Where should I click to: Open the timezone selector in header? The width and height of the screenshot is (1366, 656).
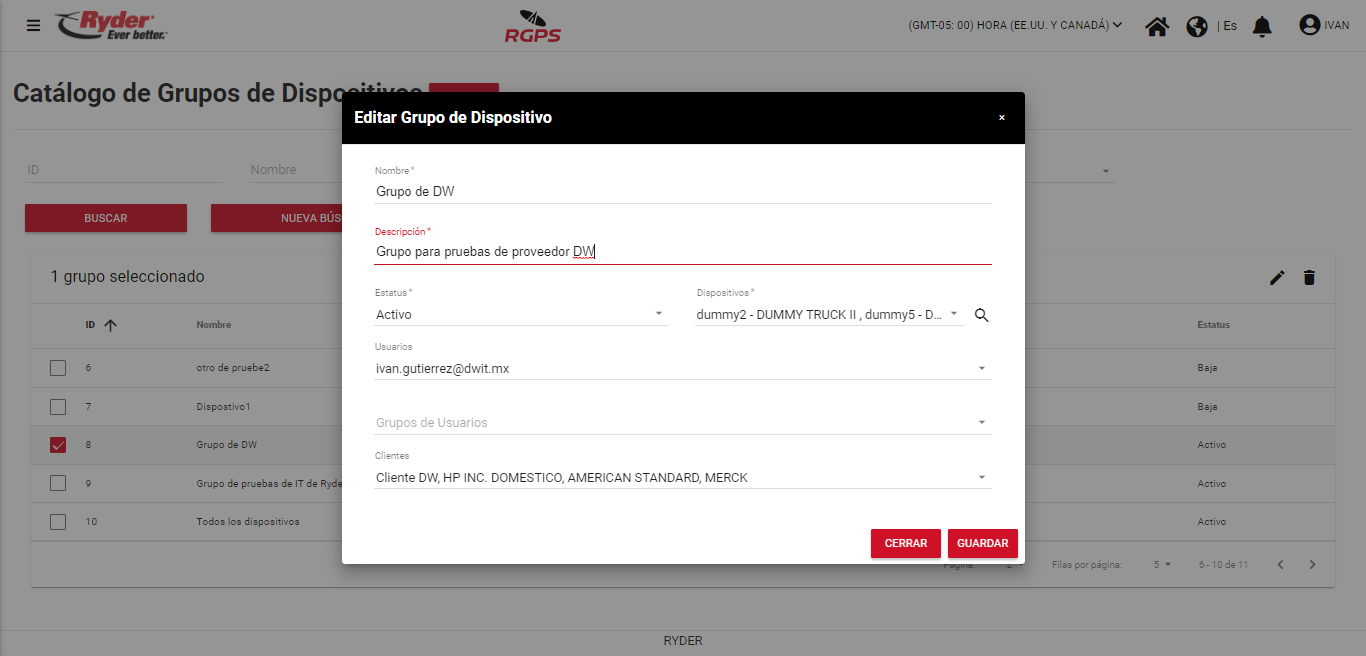tap(1014, 26)
